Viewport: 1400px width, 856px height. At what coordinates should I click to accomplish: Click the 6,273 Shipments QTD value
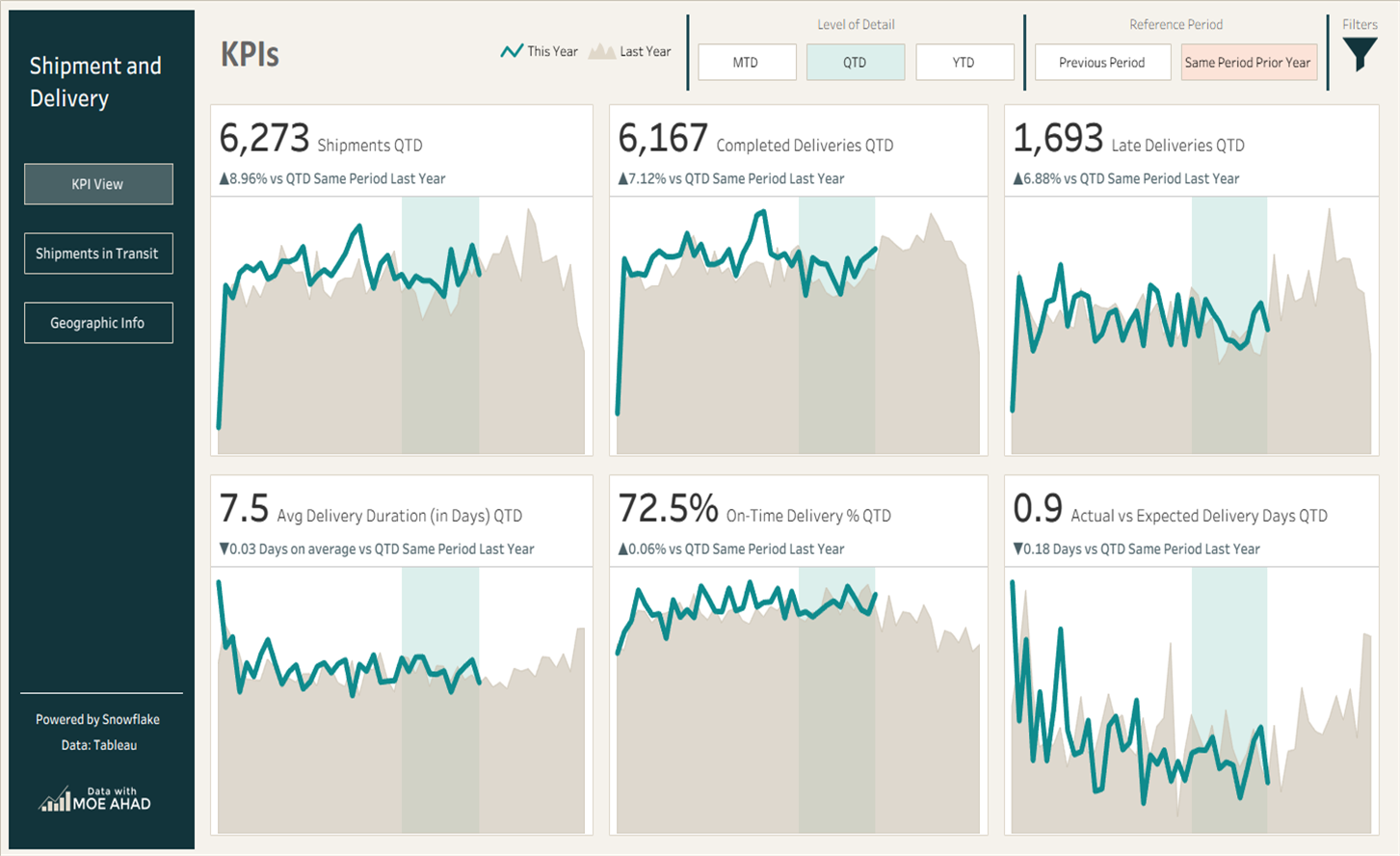coord(264,138)
